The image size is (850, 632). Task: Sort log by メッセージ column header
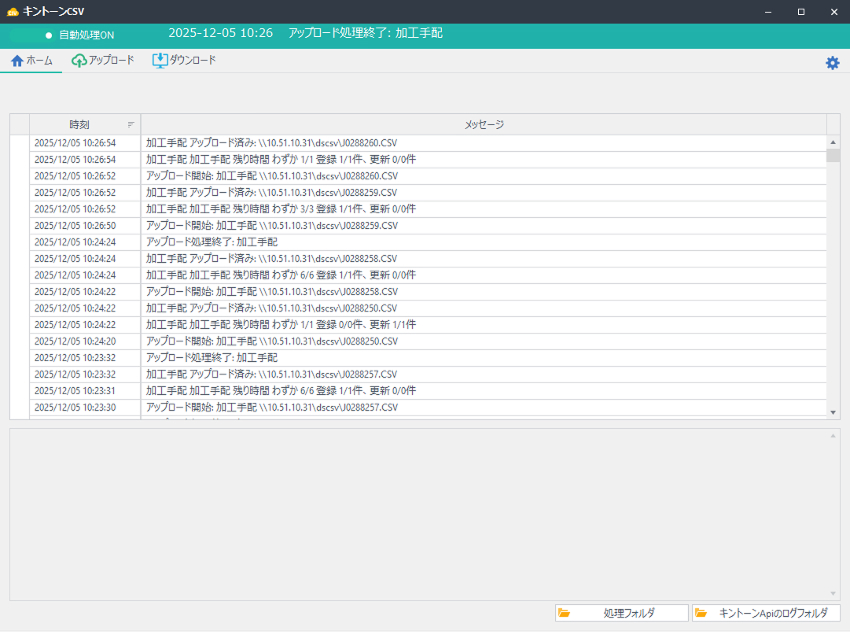pos(483,125)
